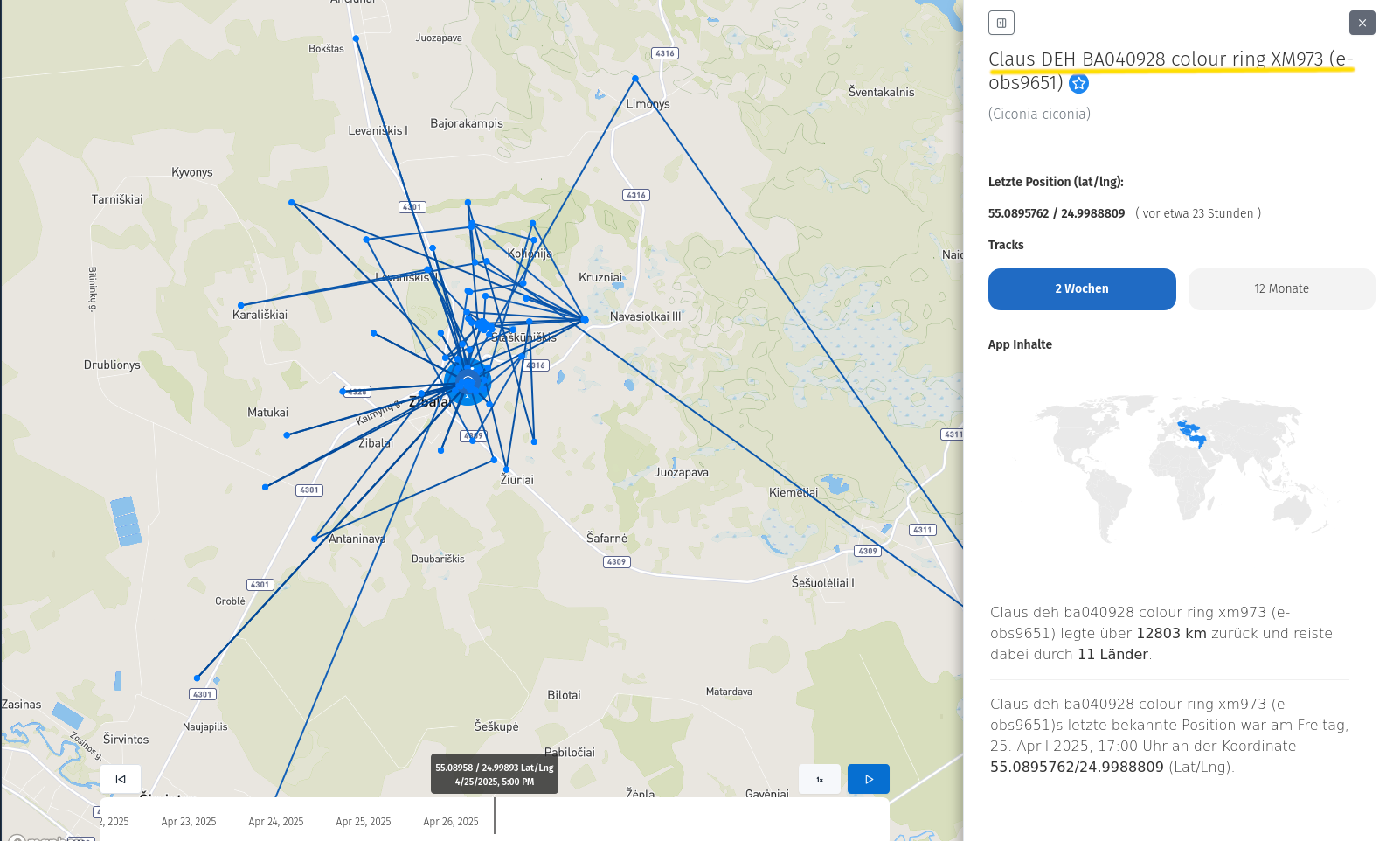Screen dimensions: 1400x841
Task: Click the track point at Limonys
Action: point(635,79)
